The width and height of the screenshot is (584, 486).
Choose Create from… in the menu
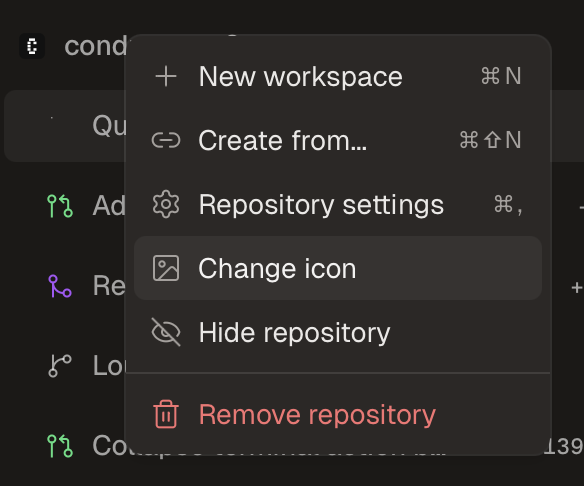pos(338,140)
